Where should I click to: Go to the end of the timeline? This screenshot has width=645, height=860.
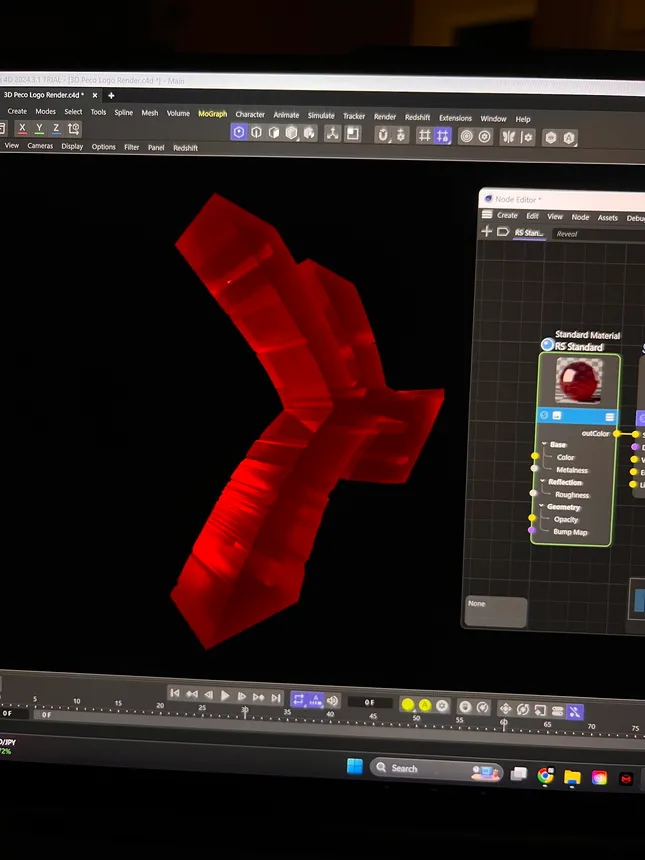click(276, 698)
